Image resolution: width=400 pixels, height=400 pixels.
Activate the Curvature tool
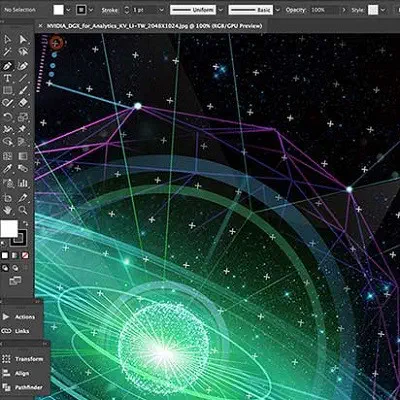(x=23, y=66)
